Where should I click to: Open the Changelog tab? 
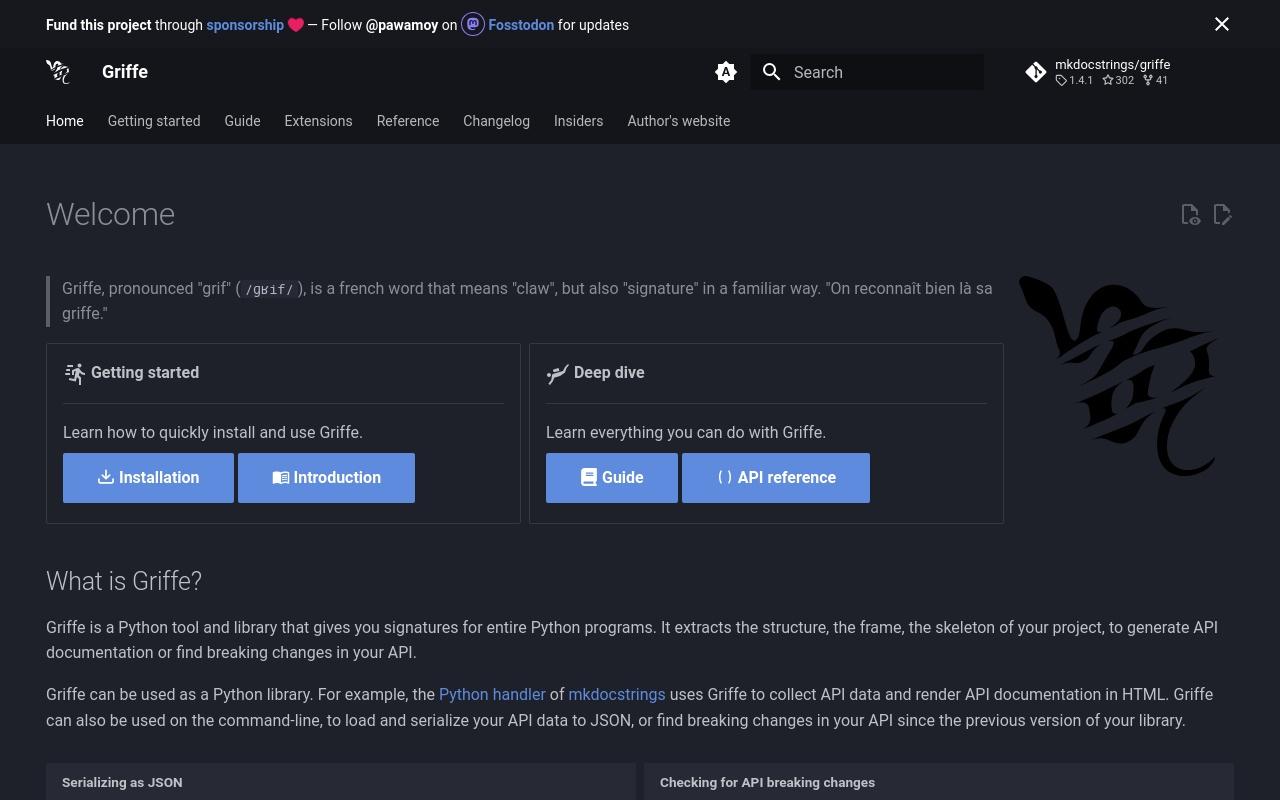point(496,121)
